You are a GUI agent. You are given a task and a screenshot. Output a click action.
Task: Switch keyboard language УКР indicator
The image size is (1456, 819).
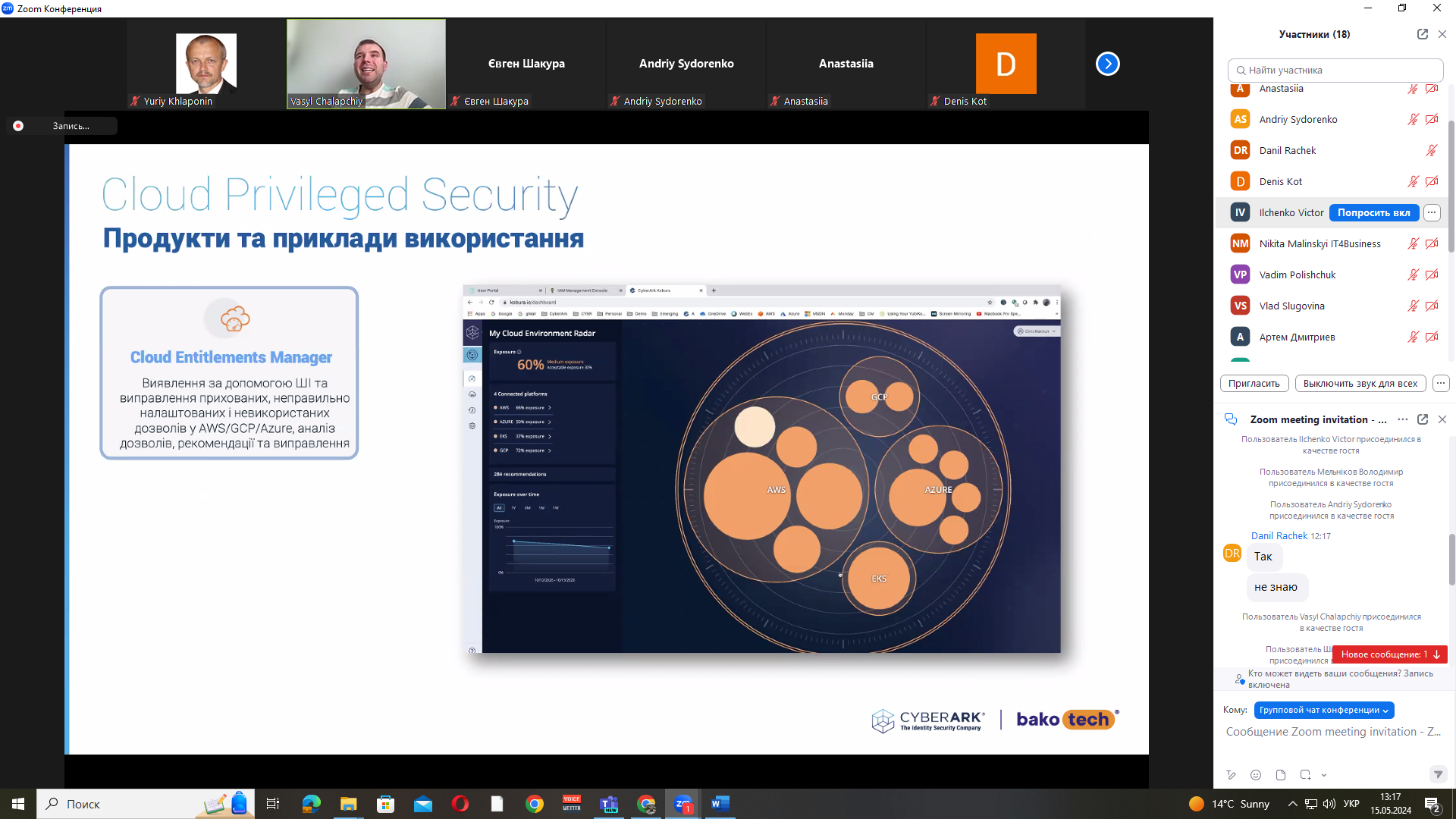[x=1351, y=804]
